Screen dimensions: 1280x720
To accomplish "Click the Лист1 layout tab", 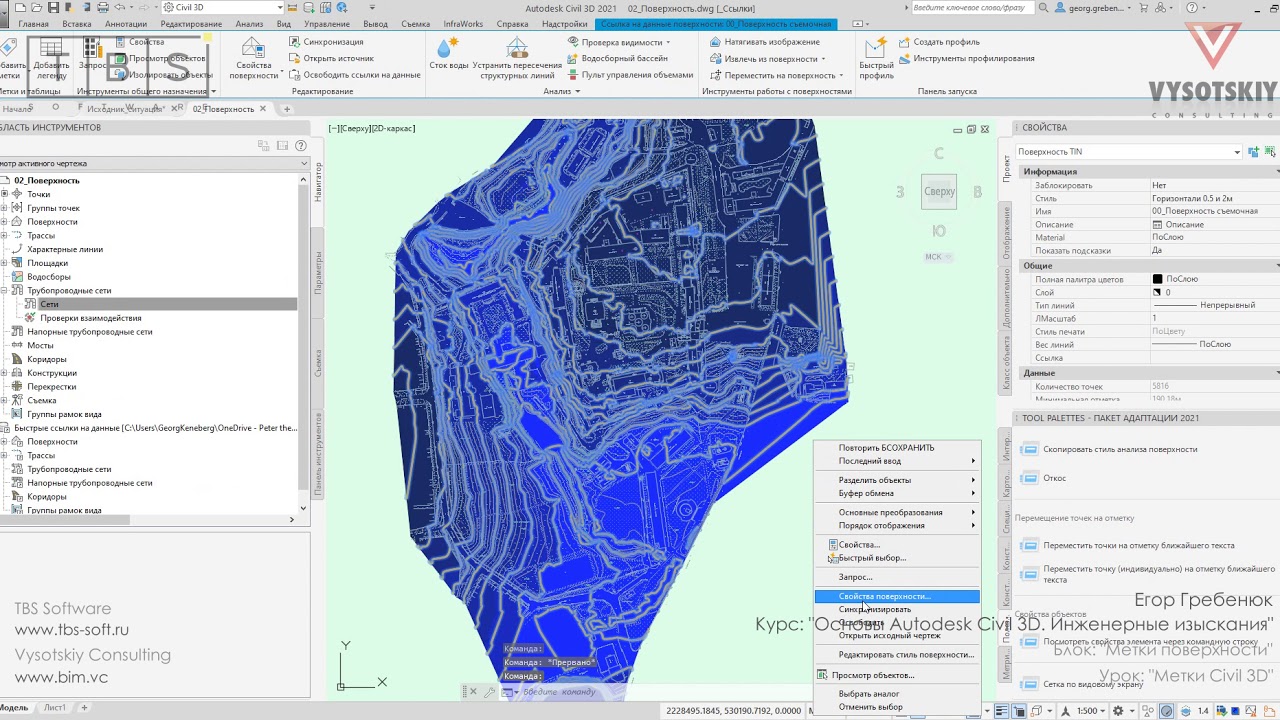I will 55,708.
